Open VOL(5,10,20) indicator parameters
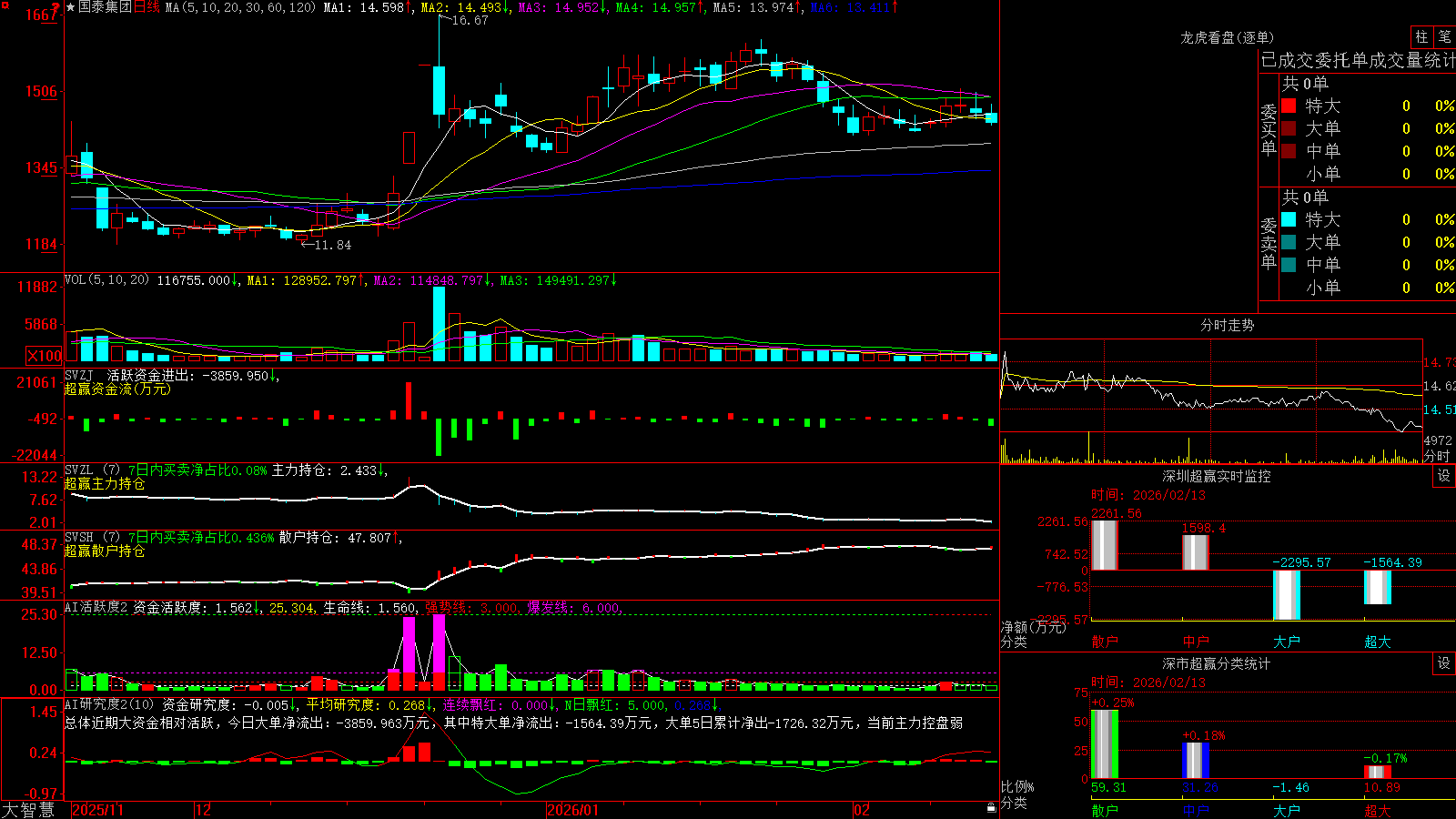The width and height of the screenshot is (1456, 819). [106, 280]
